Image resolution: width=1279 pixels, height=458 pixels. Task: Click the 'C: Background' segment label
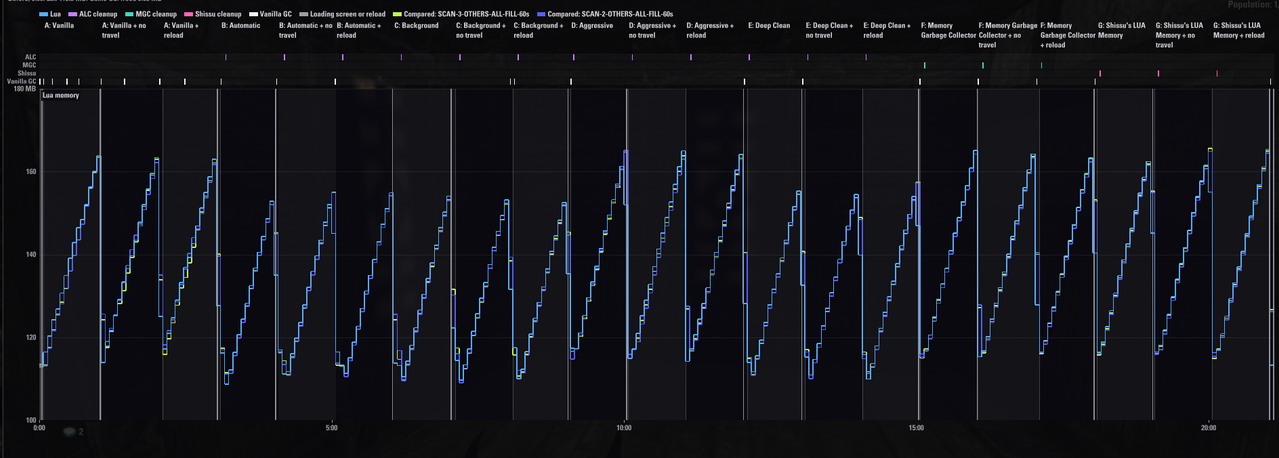[416, 26]
